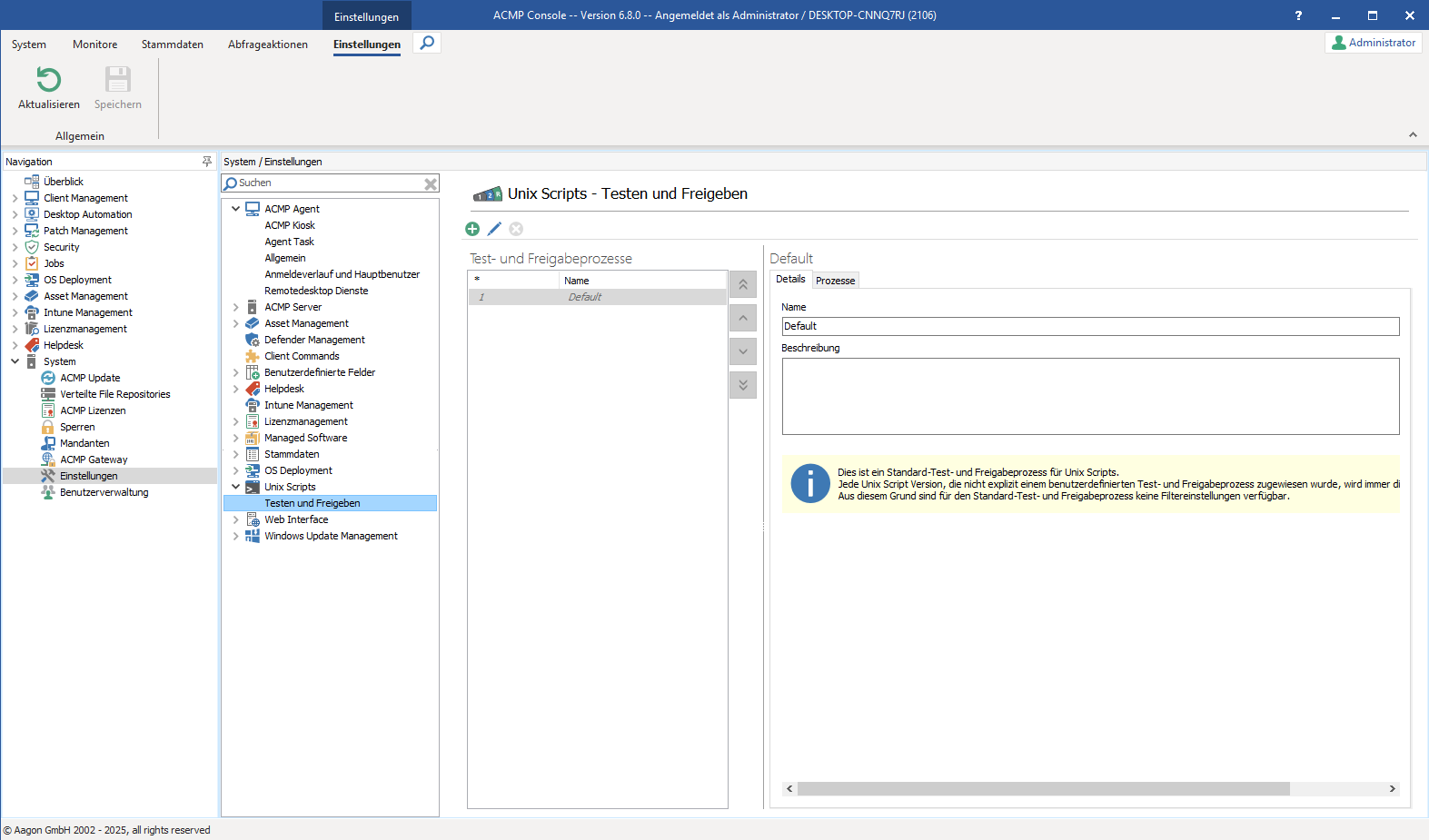Clear the Suchen search field
The image size is (1429, 840).
point(431,183)
